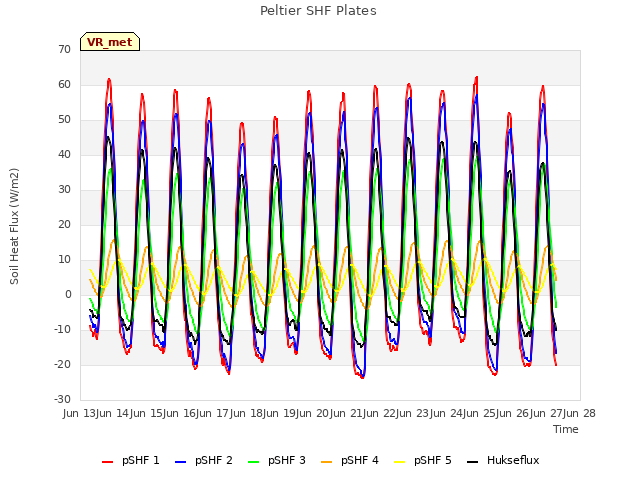
Task: Click the 30 y-axis tick label
Action: tap(64, 189)
